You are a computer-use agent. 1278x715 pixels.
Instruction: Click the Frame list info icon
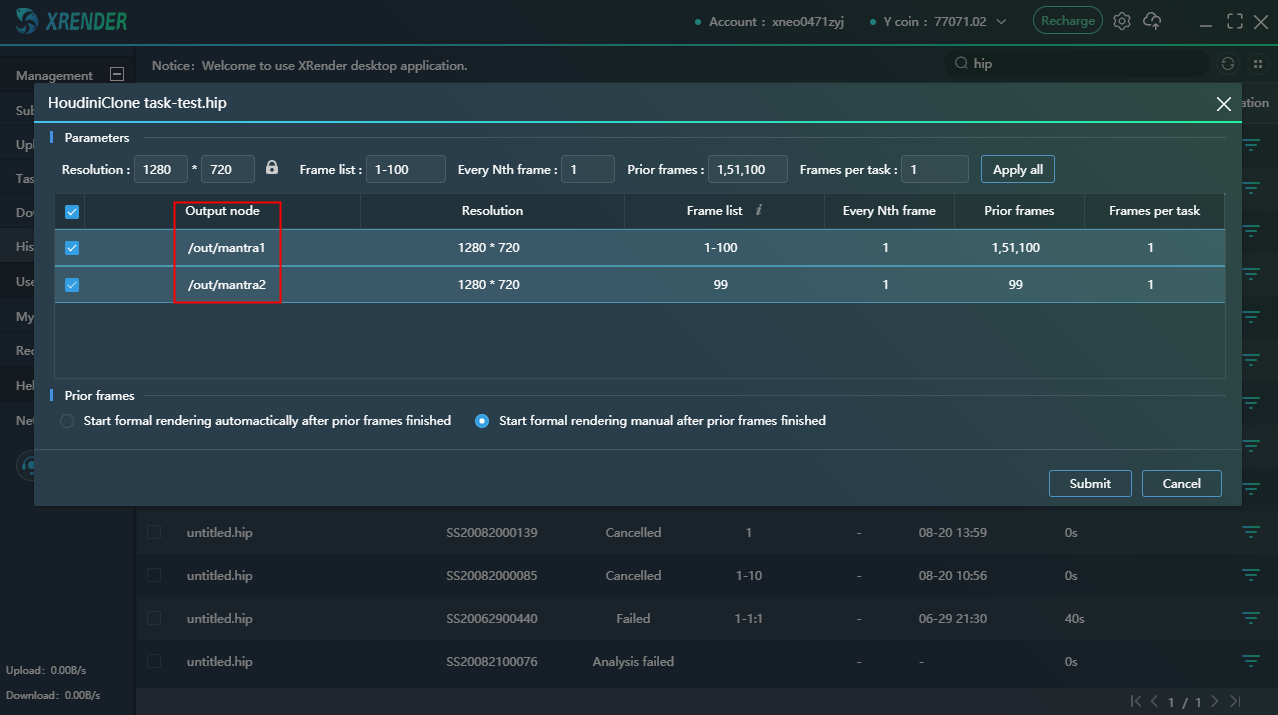click(759, 210)
